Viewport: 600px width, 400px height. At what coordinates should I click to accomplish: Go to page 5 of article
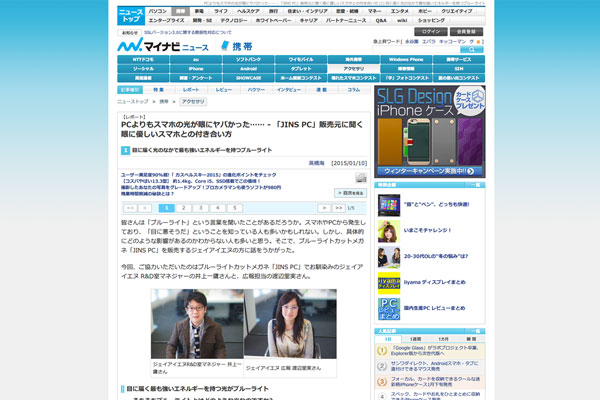coord(235,208)
